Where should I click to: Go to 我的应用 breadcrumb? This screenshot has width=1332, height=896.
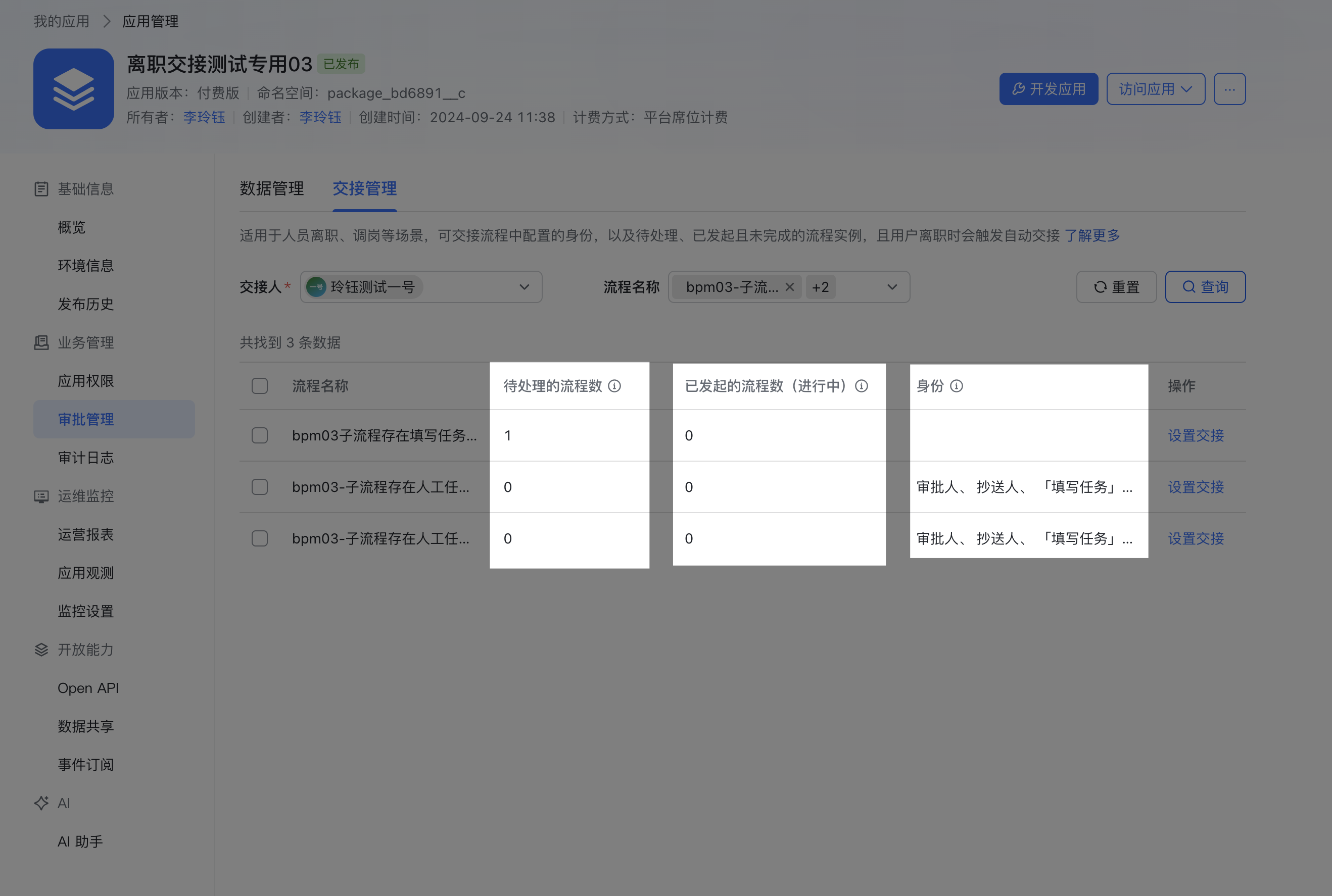click(61, 22)
